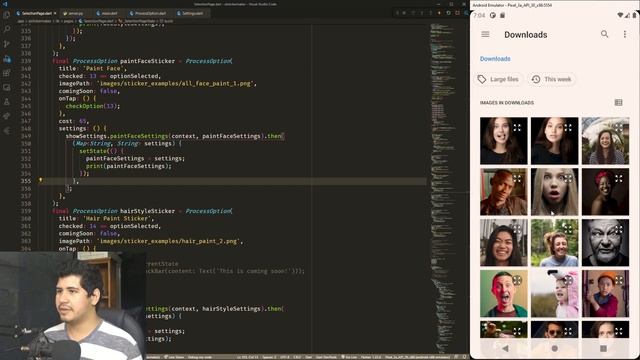Open thumbnail of child in orange hat
The width and height of the screenshot is (640, 360).
[x=605, y=294]
